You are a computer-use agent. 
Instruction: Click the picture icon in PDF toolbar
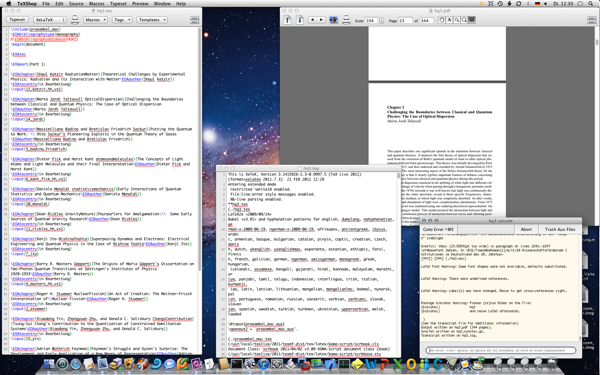334,20
